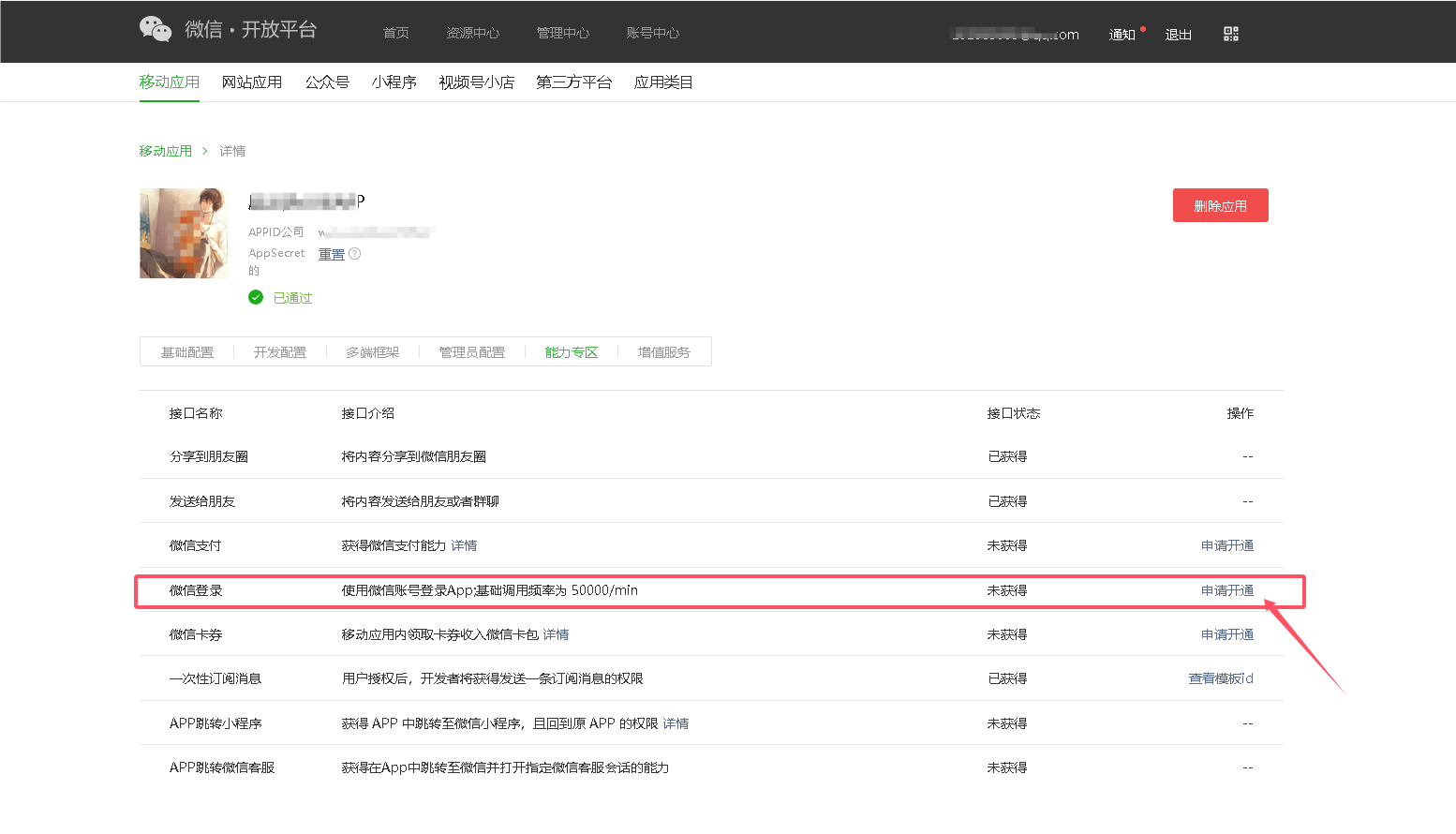Click the red 删除应用 button
Viewport: 1456px width, 834px height.
click(x=1220, y=205)
